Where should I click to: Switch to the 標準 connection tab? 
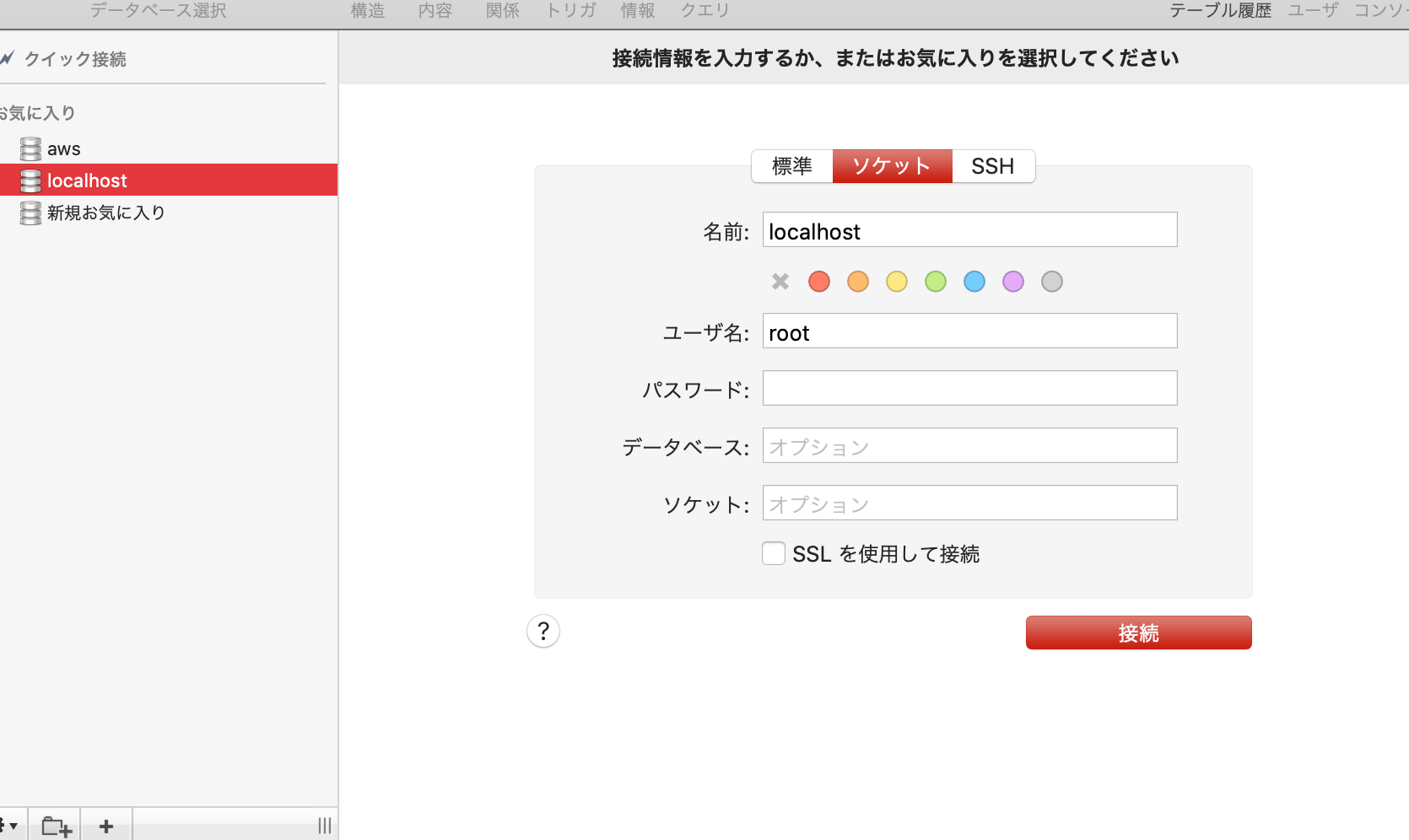(x=791, y=166)
